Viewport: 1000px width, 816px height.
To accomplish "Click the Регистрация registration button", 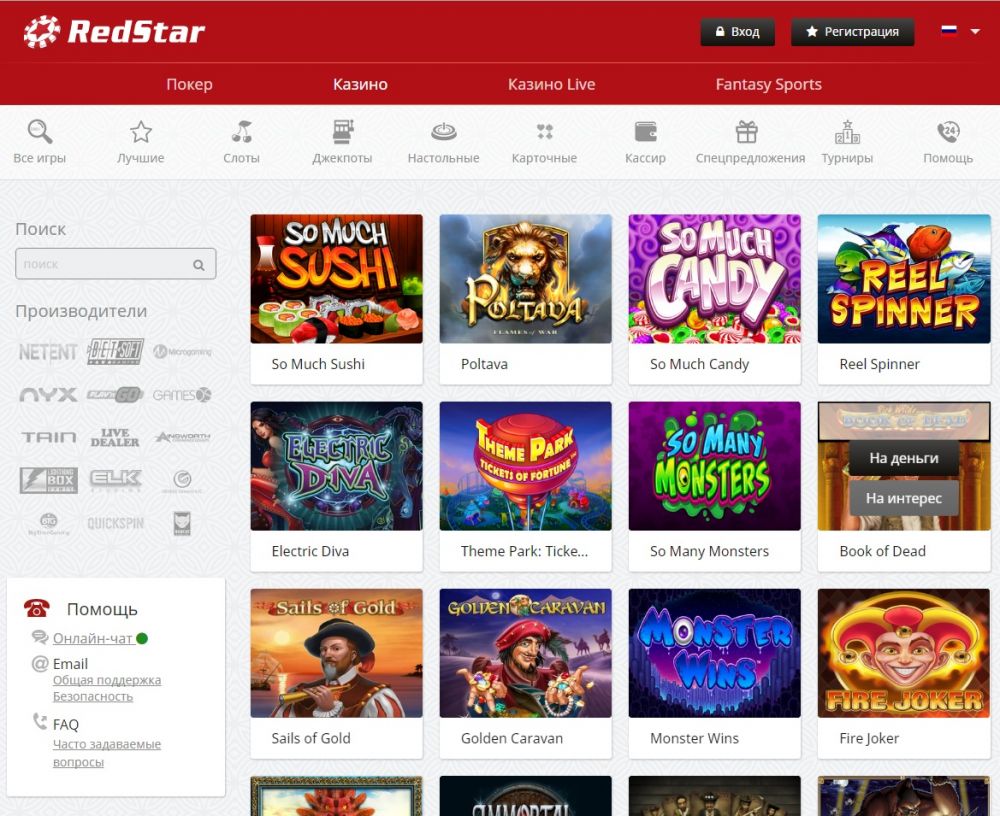I will 853,32.
